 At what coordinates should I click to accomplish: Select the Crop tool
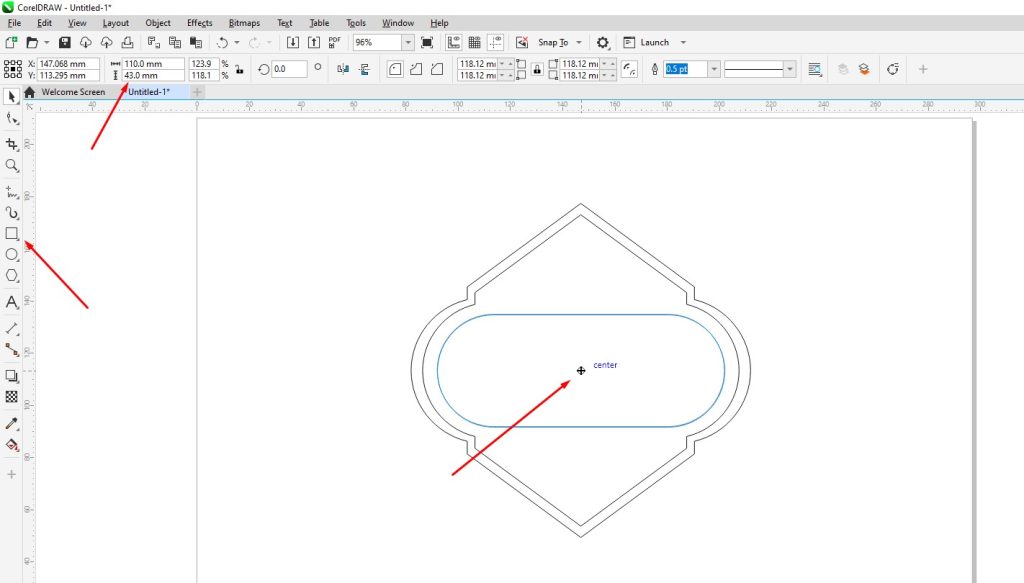point(12,144)
